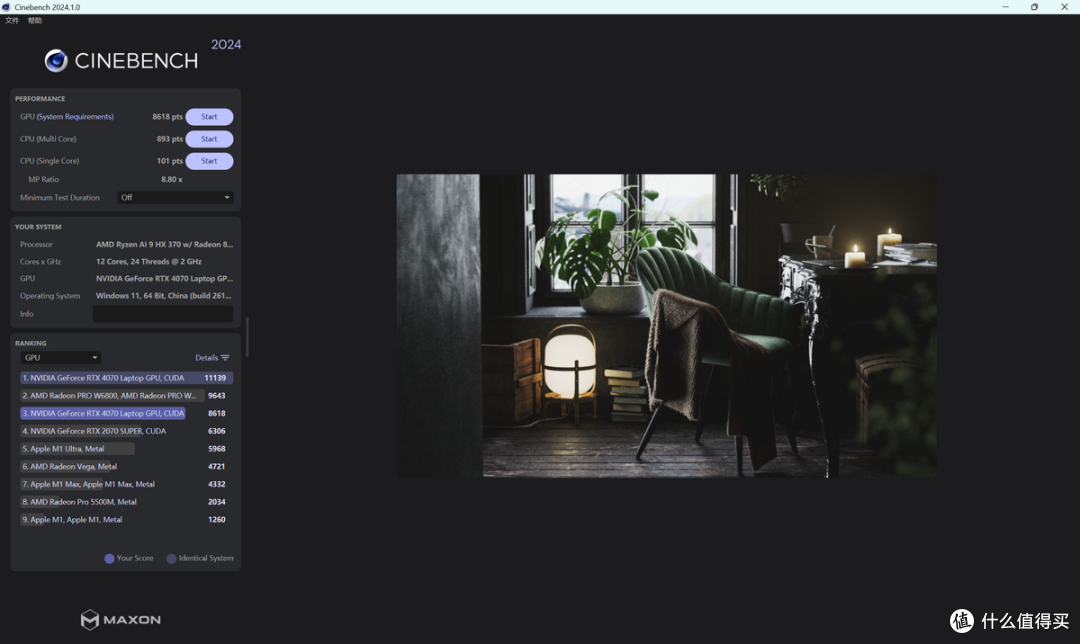The image size is (1080, 644).
Task: Click the CPU Multi Core score 893 pts
Action: 169,138
